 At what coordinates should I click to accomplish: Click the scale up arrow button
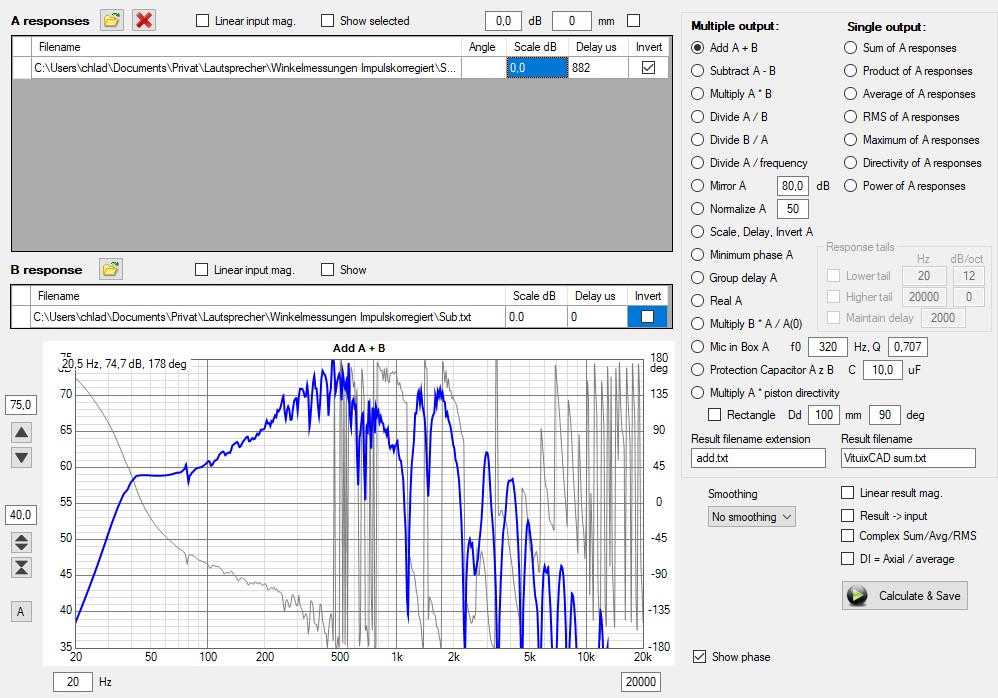coord(21,433)
